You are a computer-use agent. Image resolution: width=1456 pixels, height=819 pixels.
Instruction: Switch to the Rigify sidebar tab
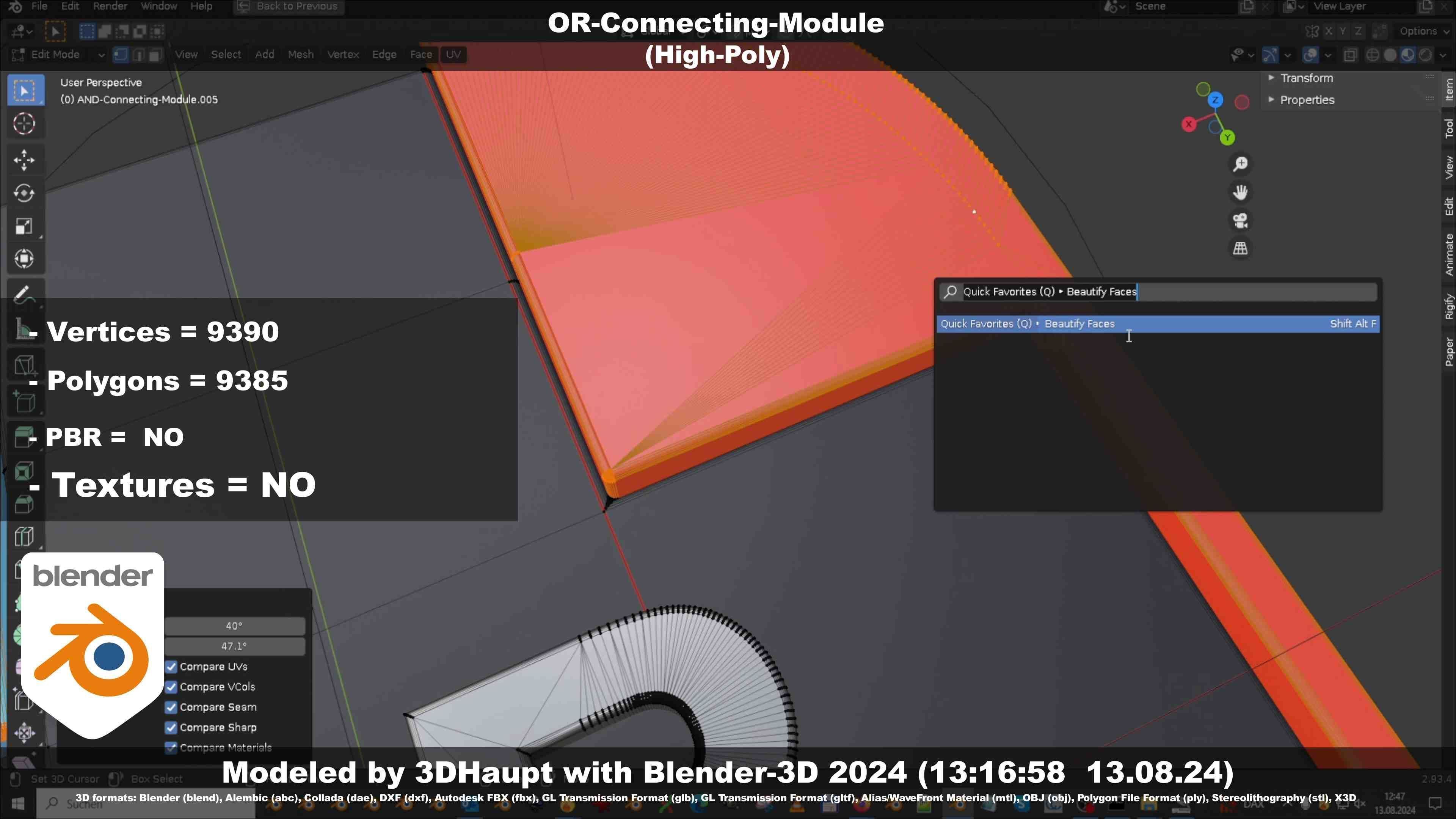(x=1449, y=307)
